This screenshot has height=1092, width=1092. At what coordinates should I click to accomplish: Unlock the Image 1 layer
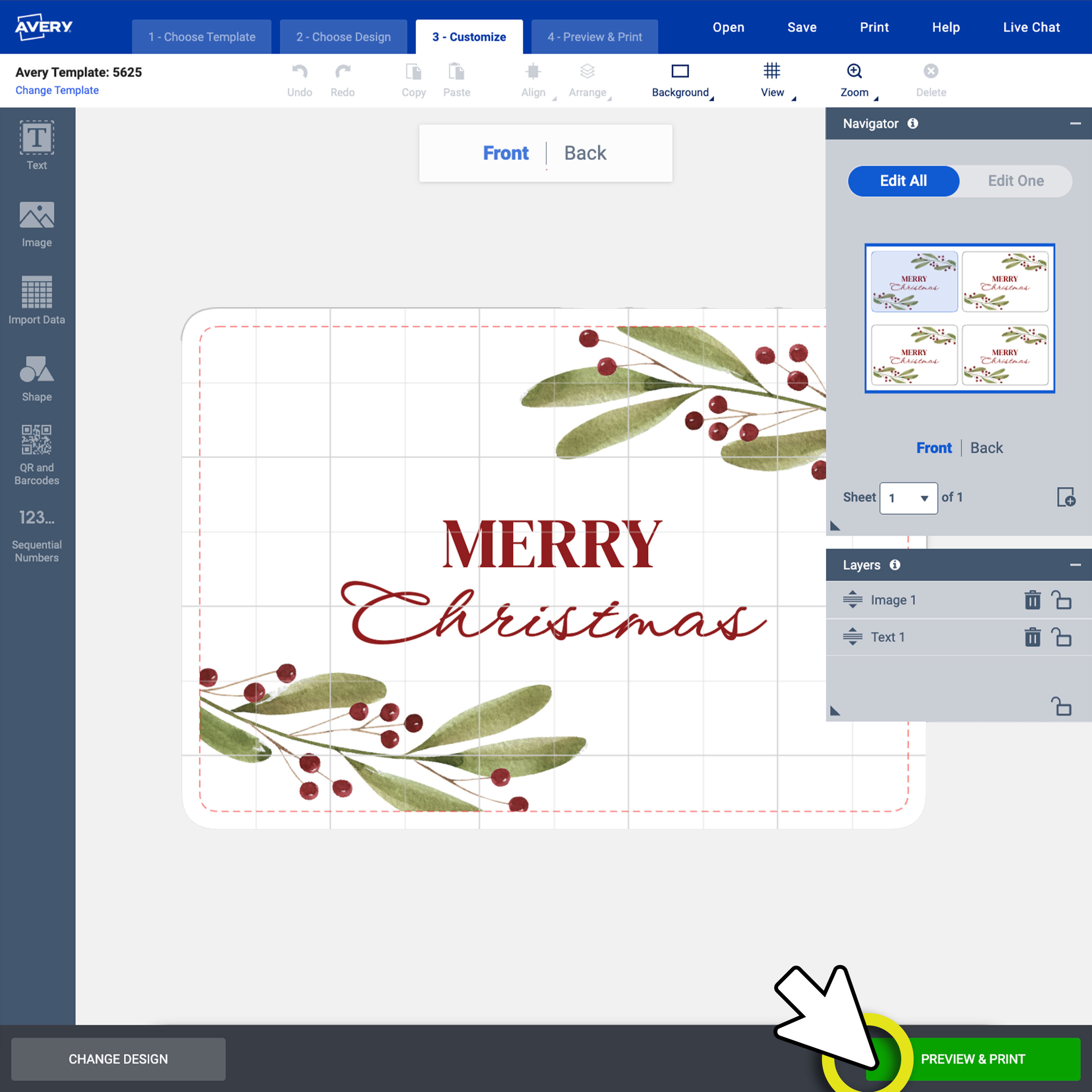[1062, 600]
